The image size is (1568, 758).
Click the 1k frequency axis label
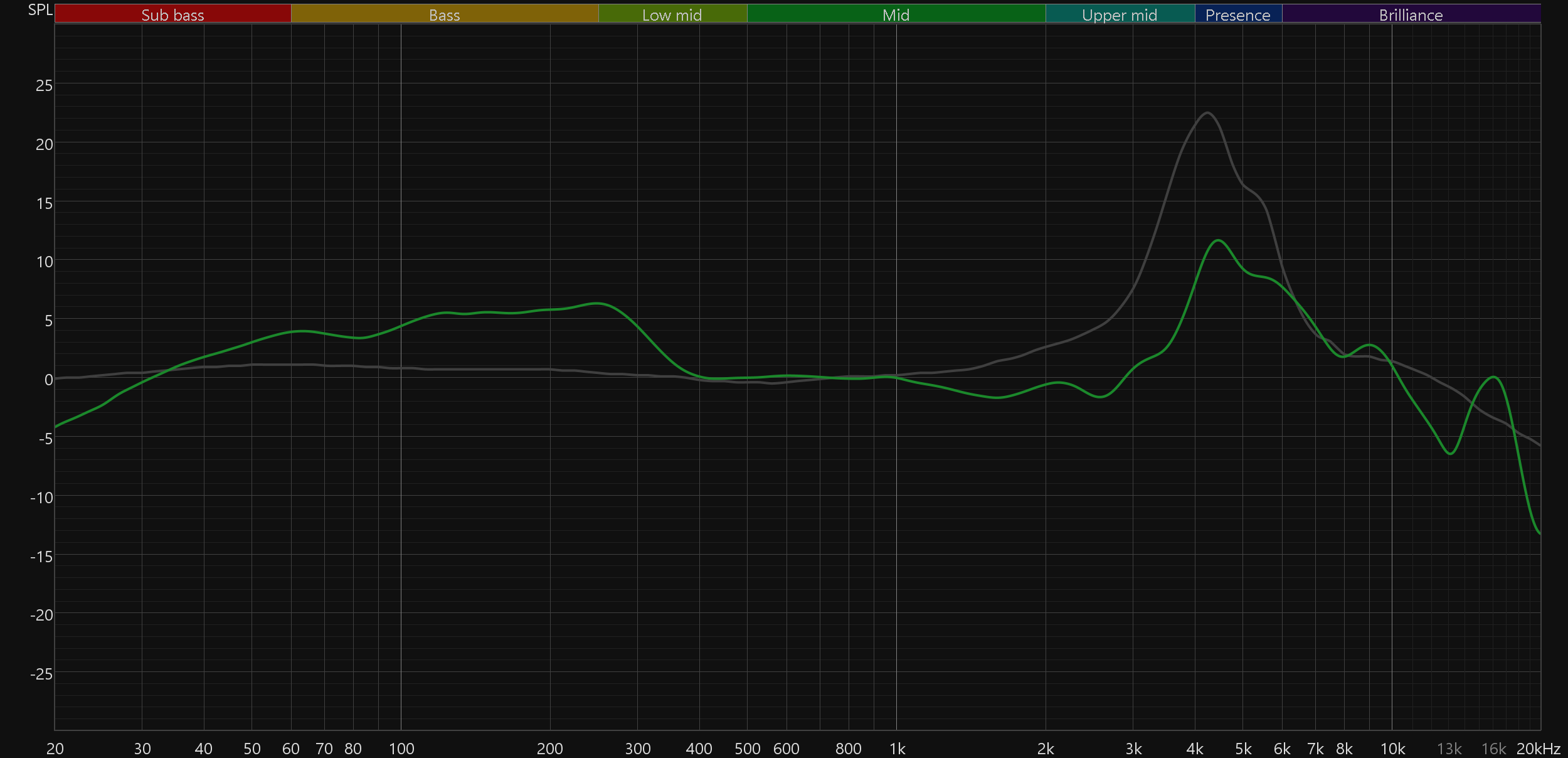897,749
